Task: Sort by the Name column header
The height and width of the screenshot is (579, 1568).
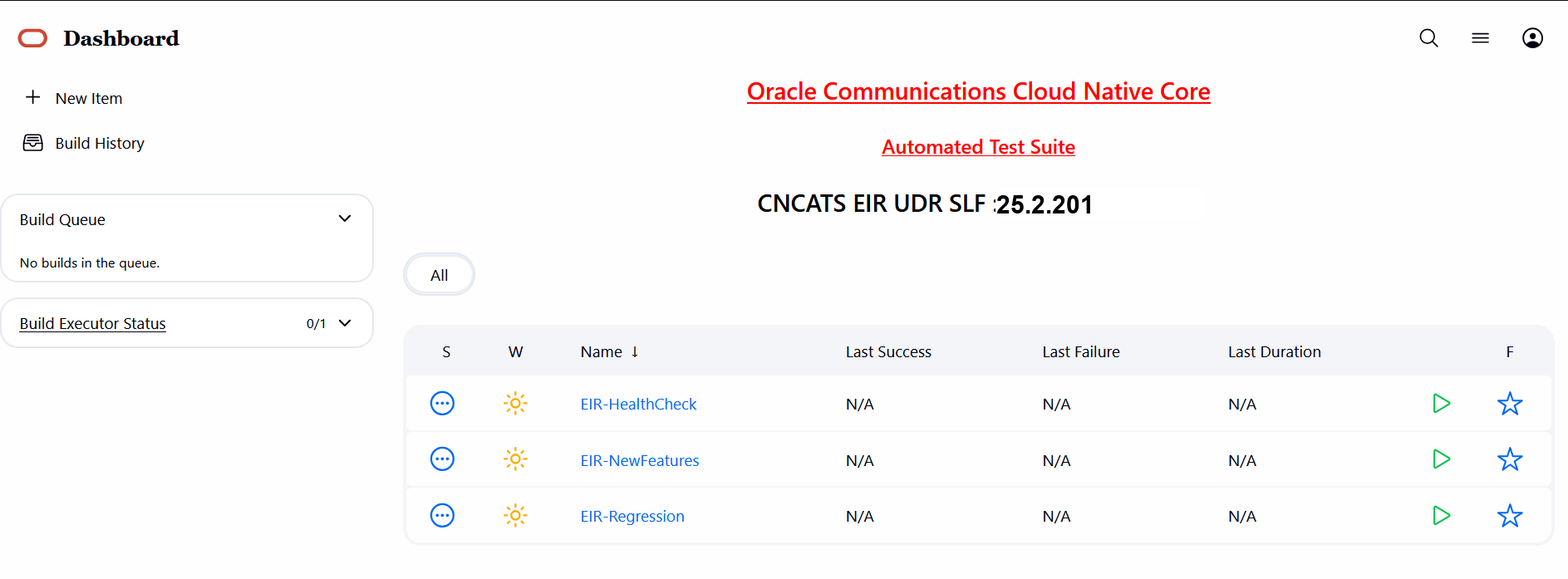Action: pos(609,352)
